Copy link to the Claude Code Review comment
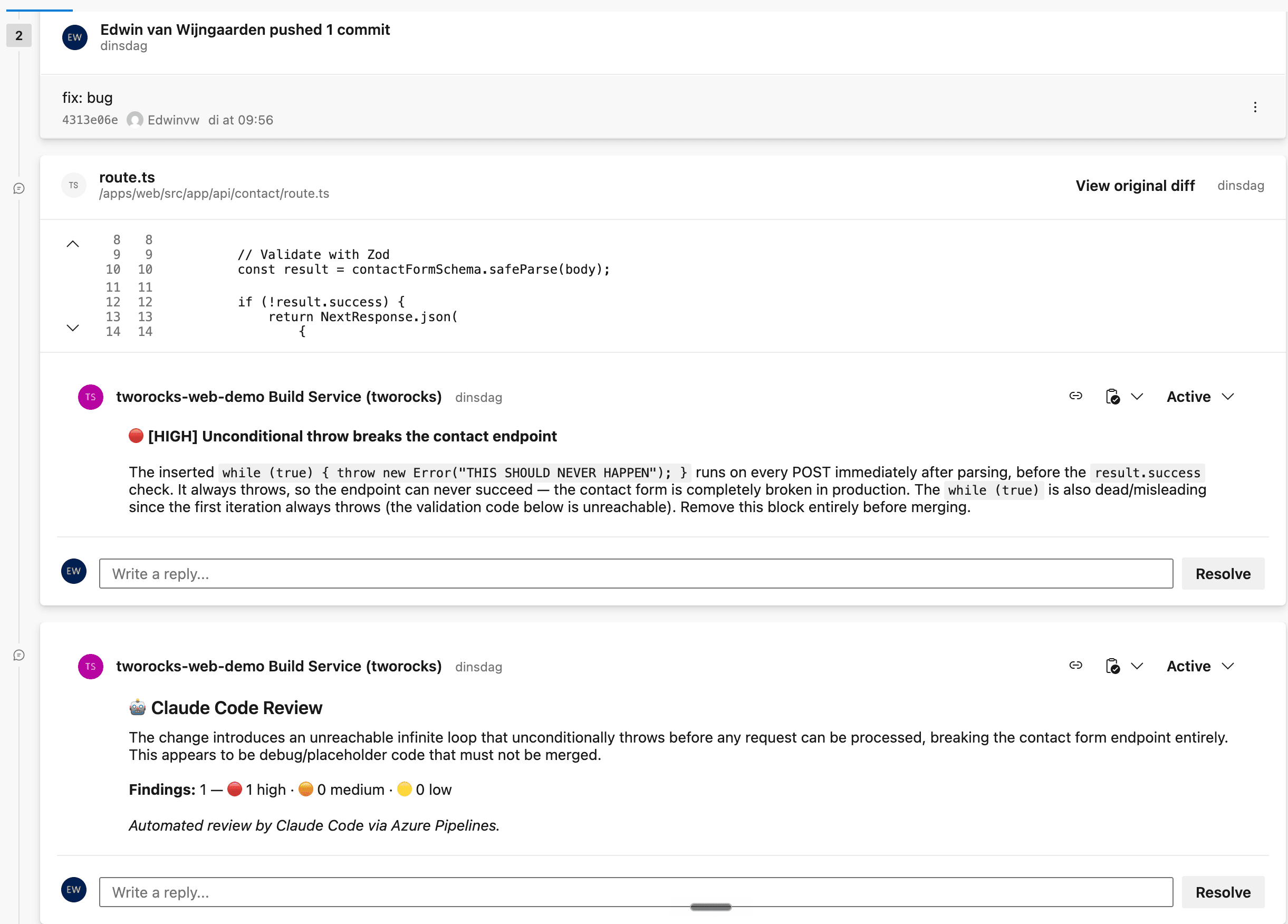Screen dimensions: 1288x924 tap(1075, 665)
